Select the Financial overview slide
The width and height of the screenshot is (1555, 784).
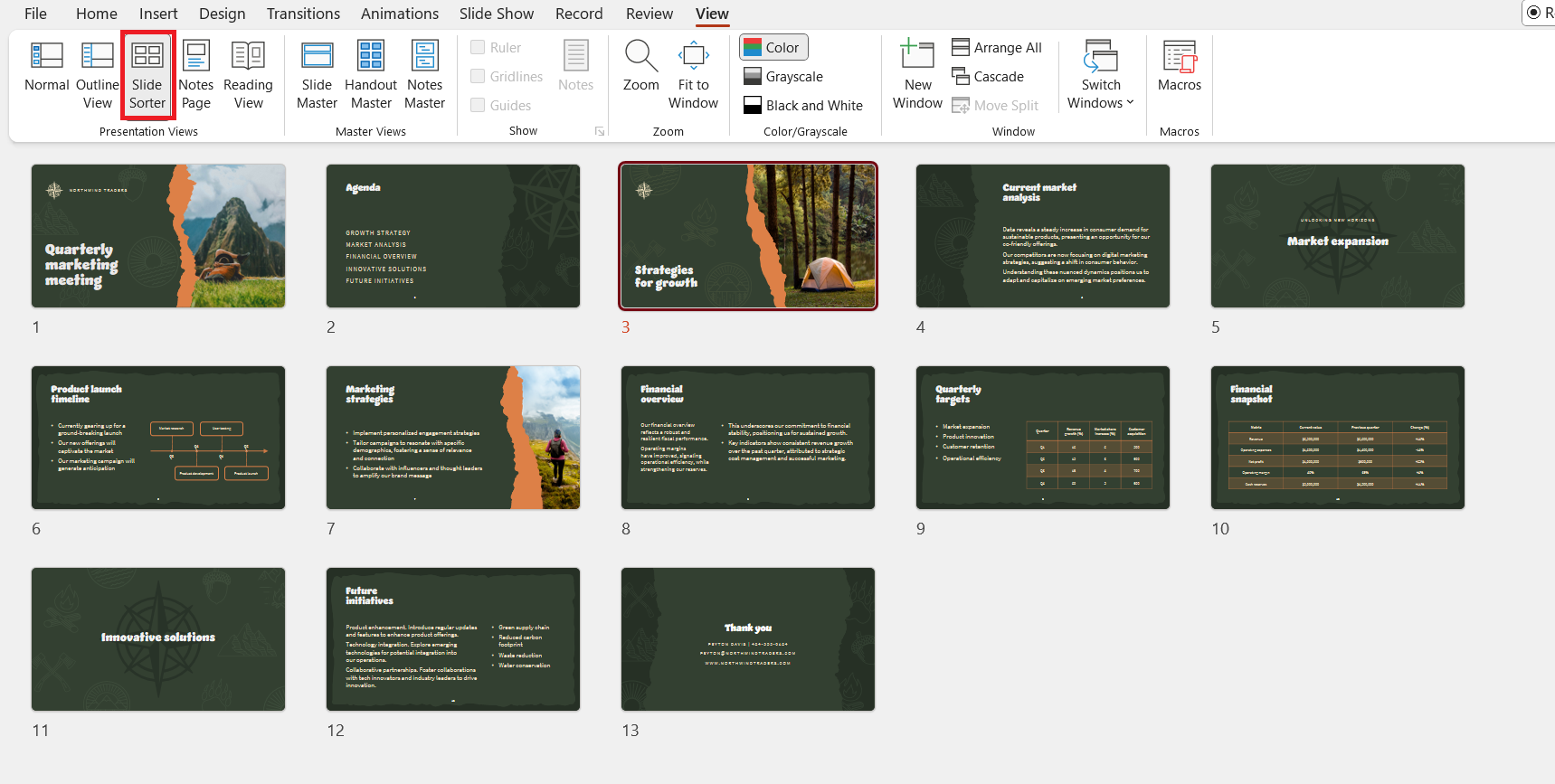point(748,438)
